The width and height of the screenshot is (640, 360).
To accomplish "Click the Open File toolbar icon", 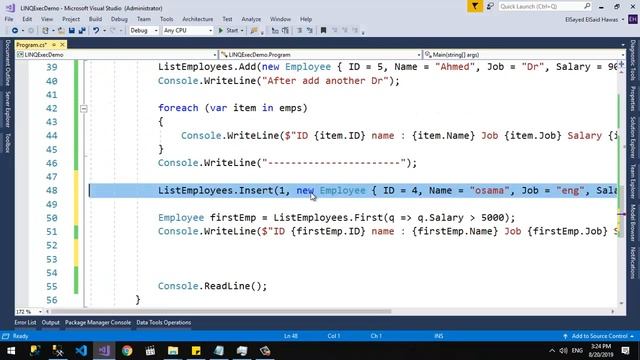I will [x=61, y=31].
